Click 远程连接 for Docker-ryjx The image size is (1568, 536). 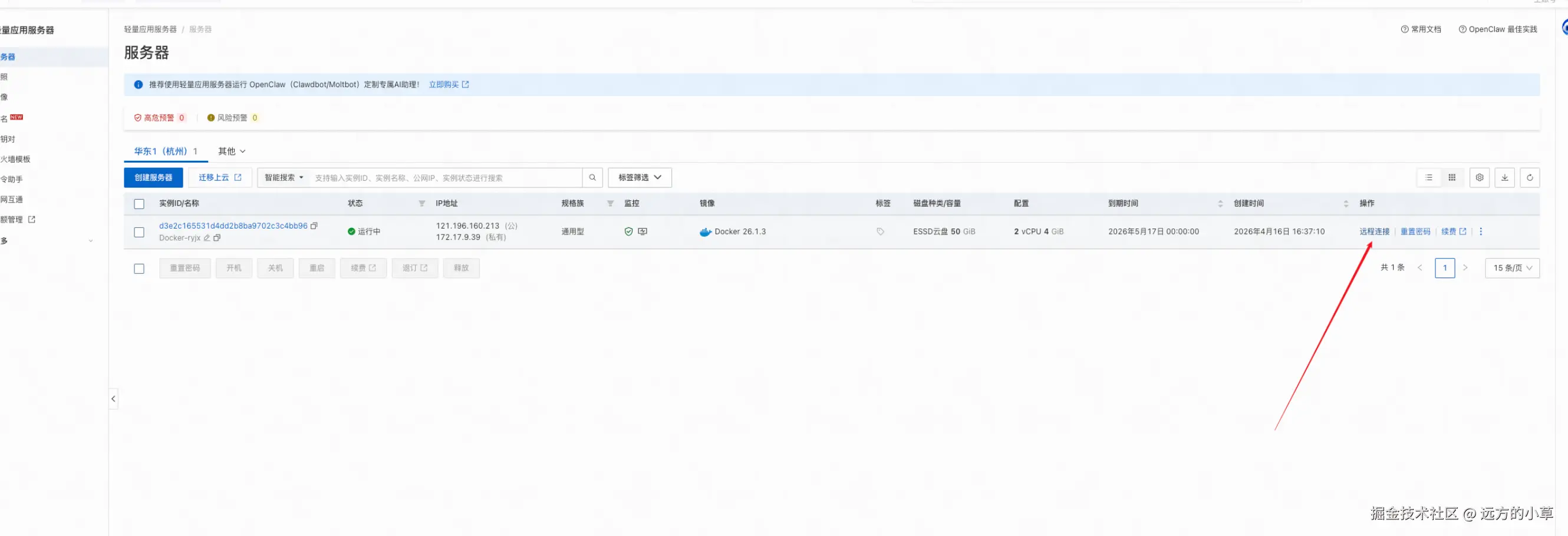[1375, 232]
